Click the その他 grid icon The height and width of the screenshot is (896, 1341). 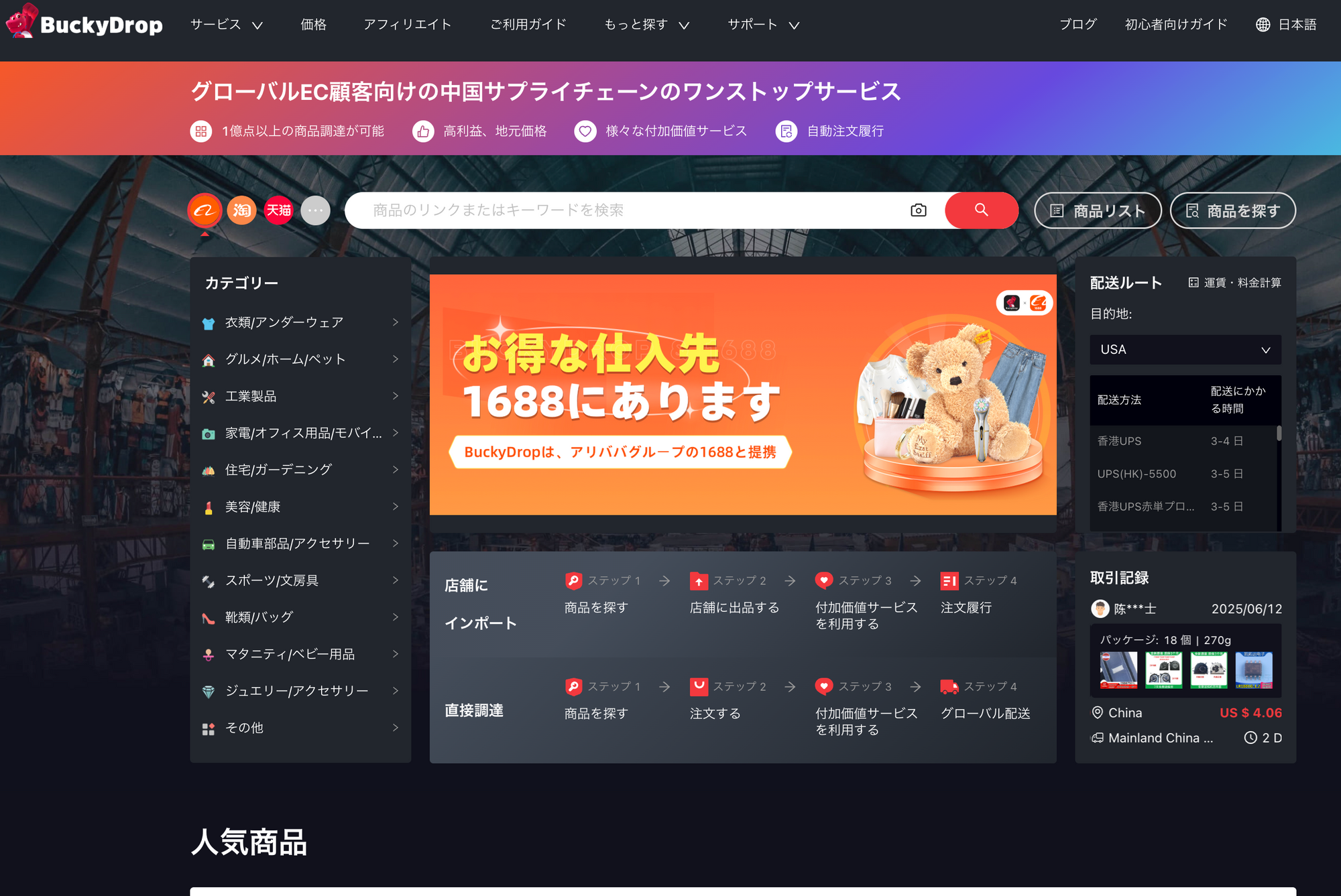pyautogui.click(x=209, y=729)
